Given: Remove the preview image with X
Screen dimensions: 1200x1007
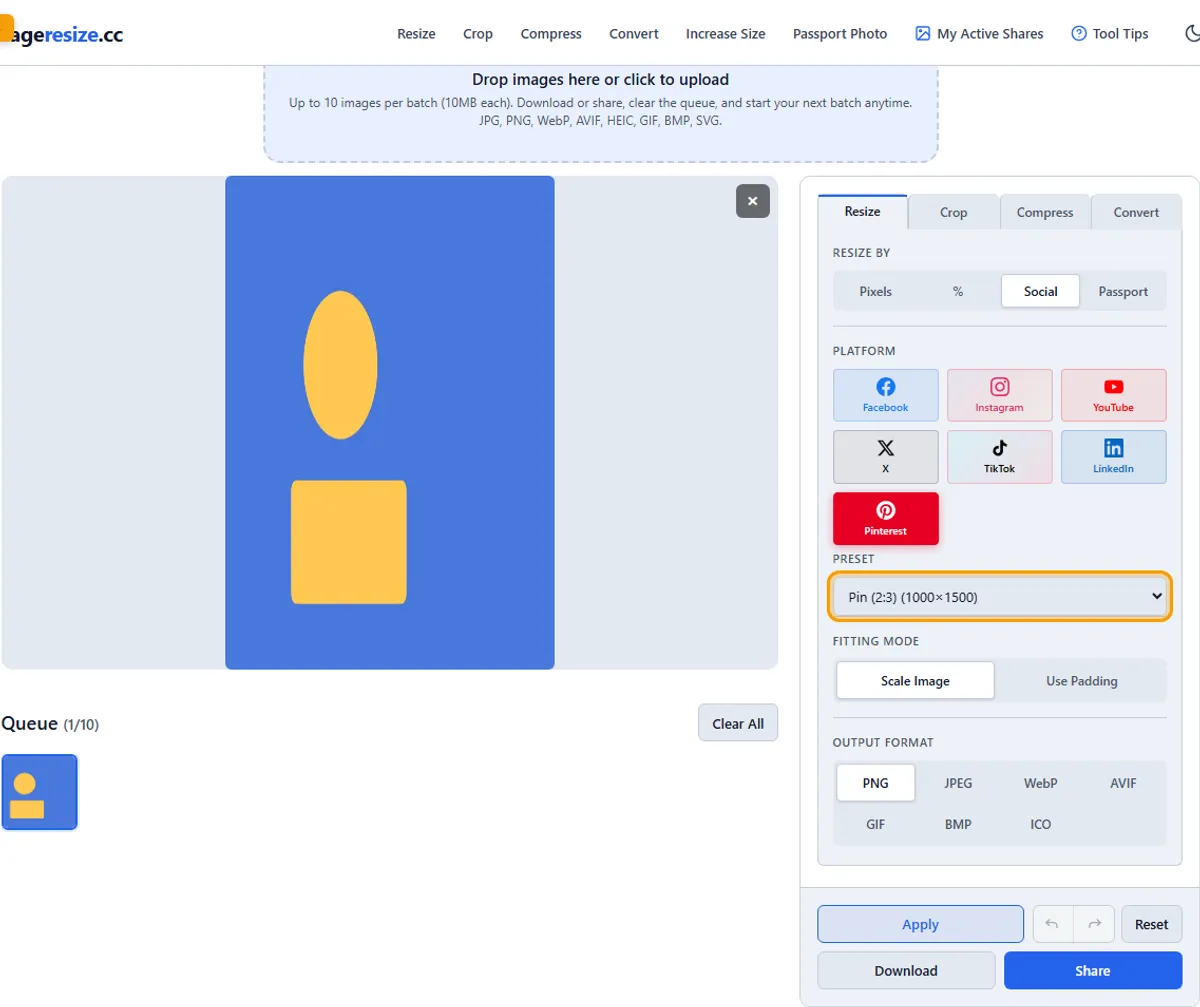Looking at the screenshot, I should coord(753,201).
